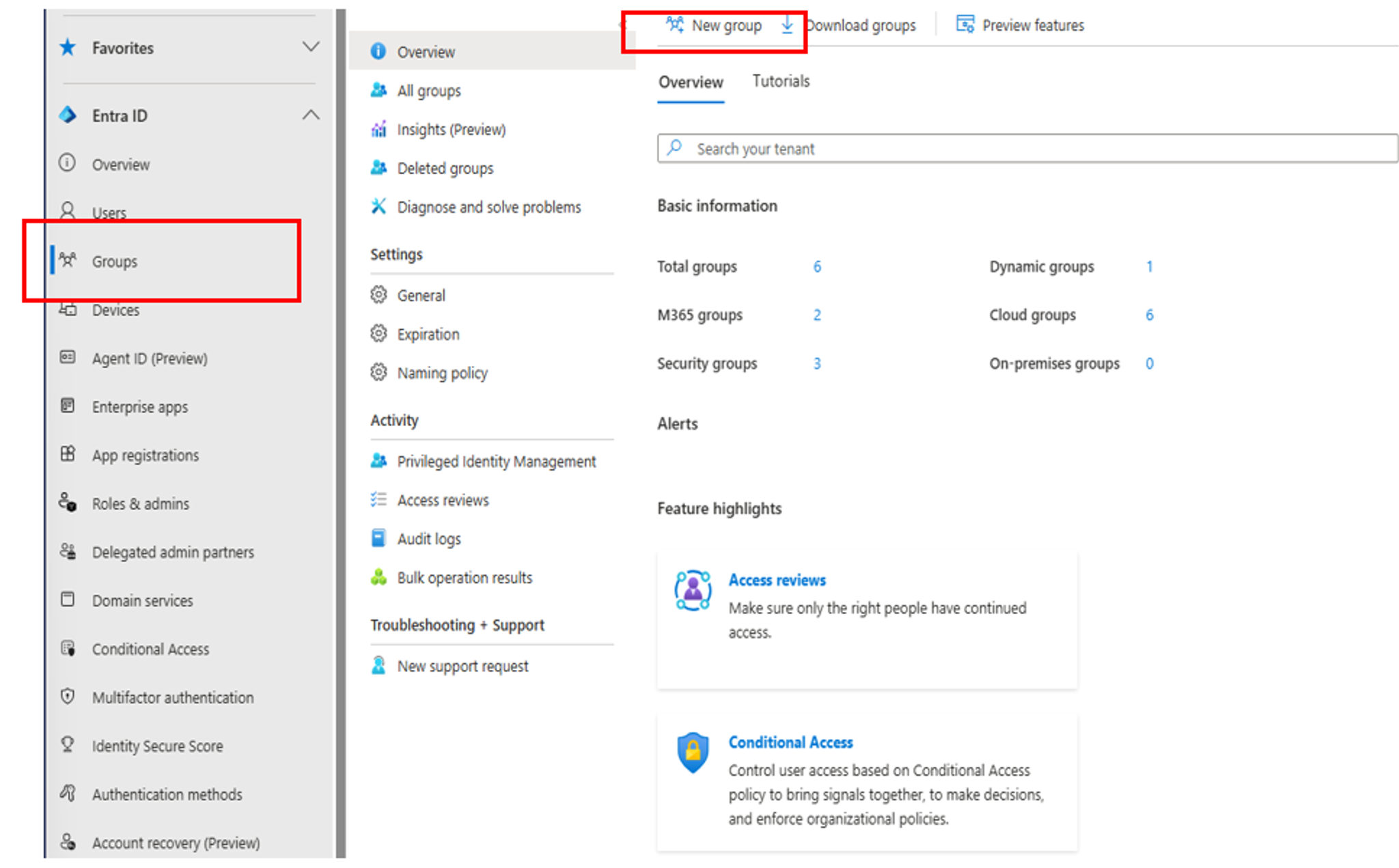1399x868 pixels.
Task: Click Download groups in toolbar
Action: (x=848, y=25)
